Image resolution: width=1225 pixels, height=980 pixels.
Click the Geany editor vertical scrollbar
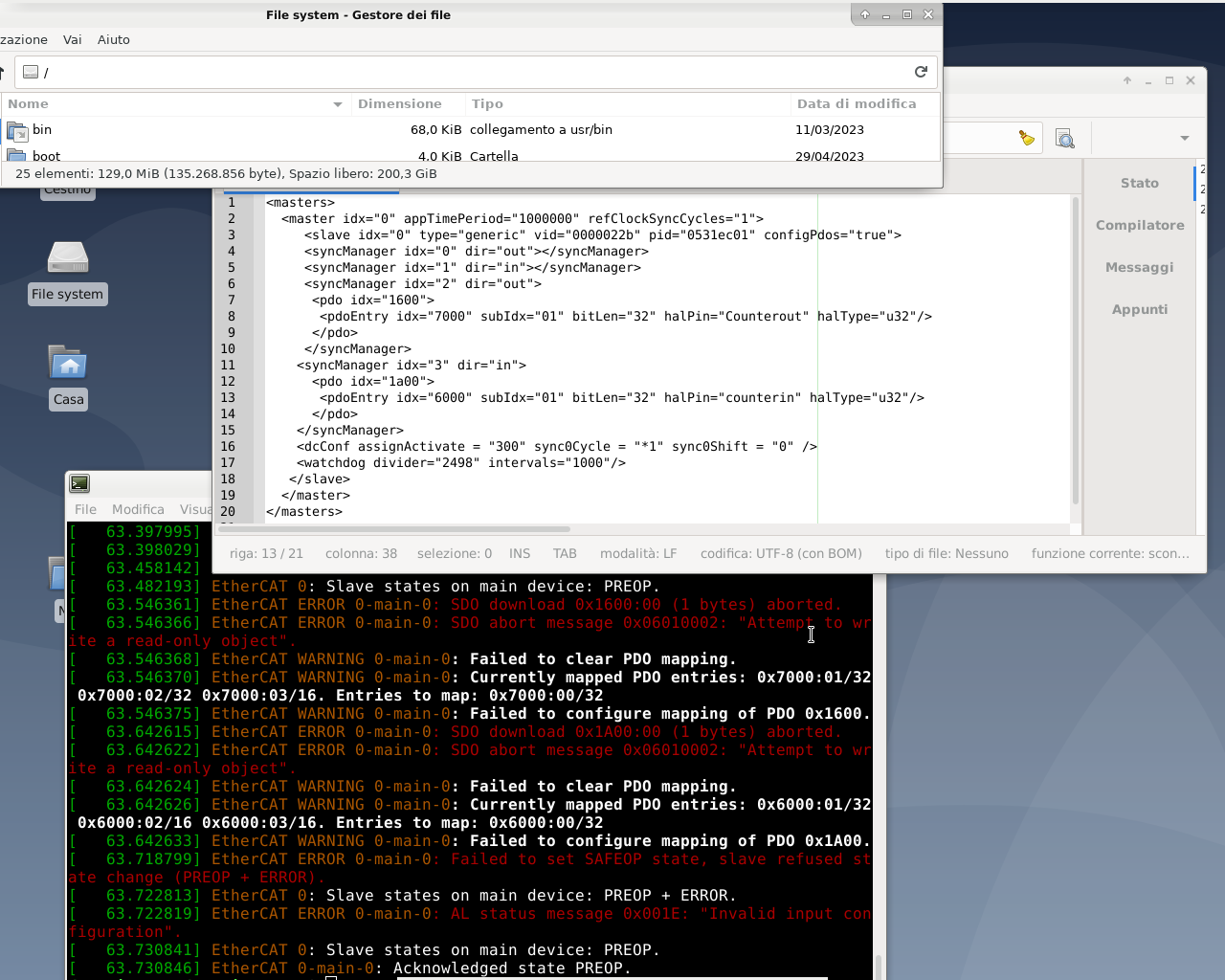[x=1076, y=350]
